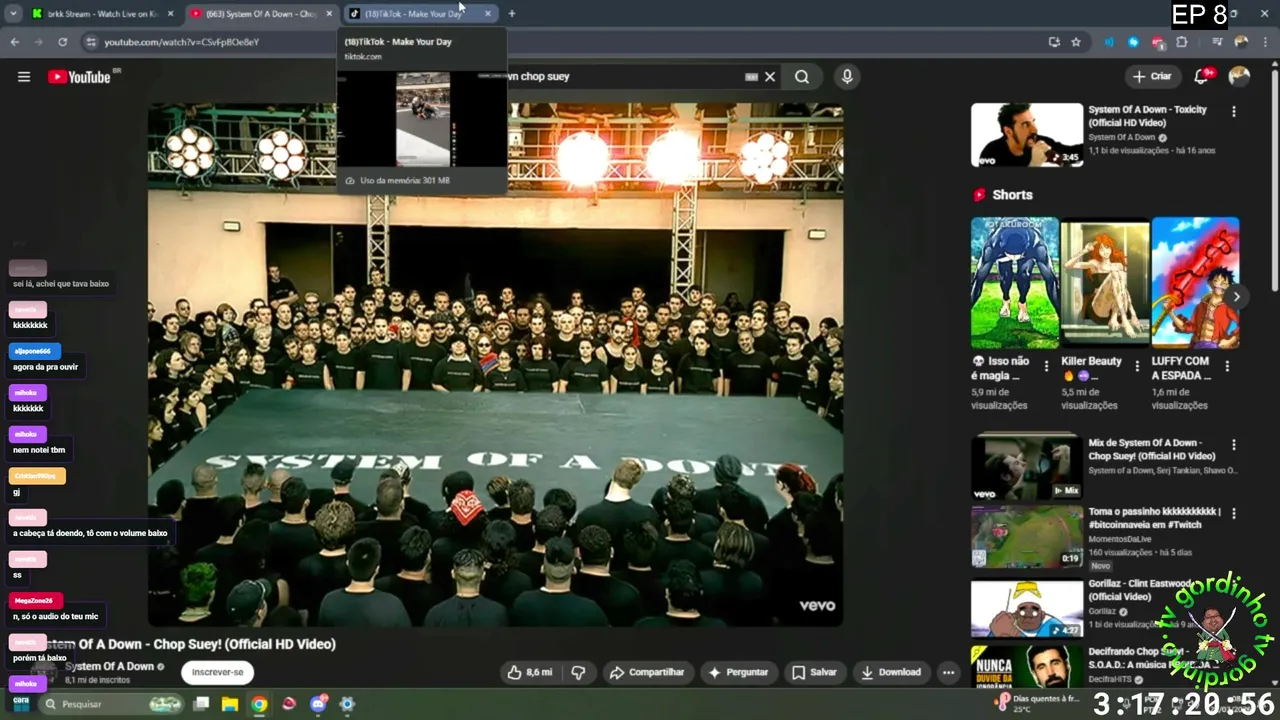This screenshot has height=720, width=1280.
Task: Go to the YouTube home logo
Action: coord(79,77)
